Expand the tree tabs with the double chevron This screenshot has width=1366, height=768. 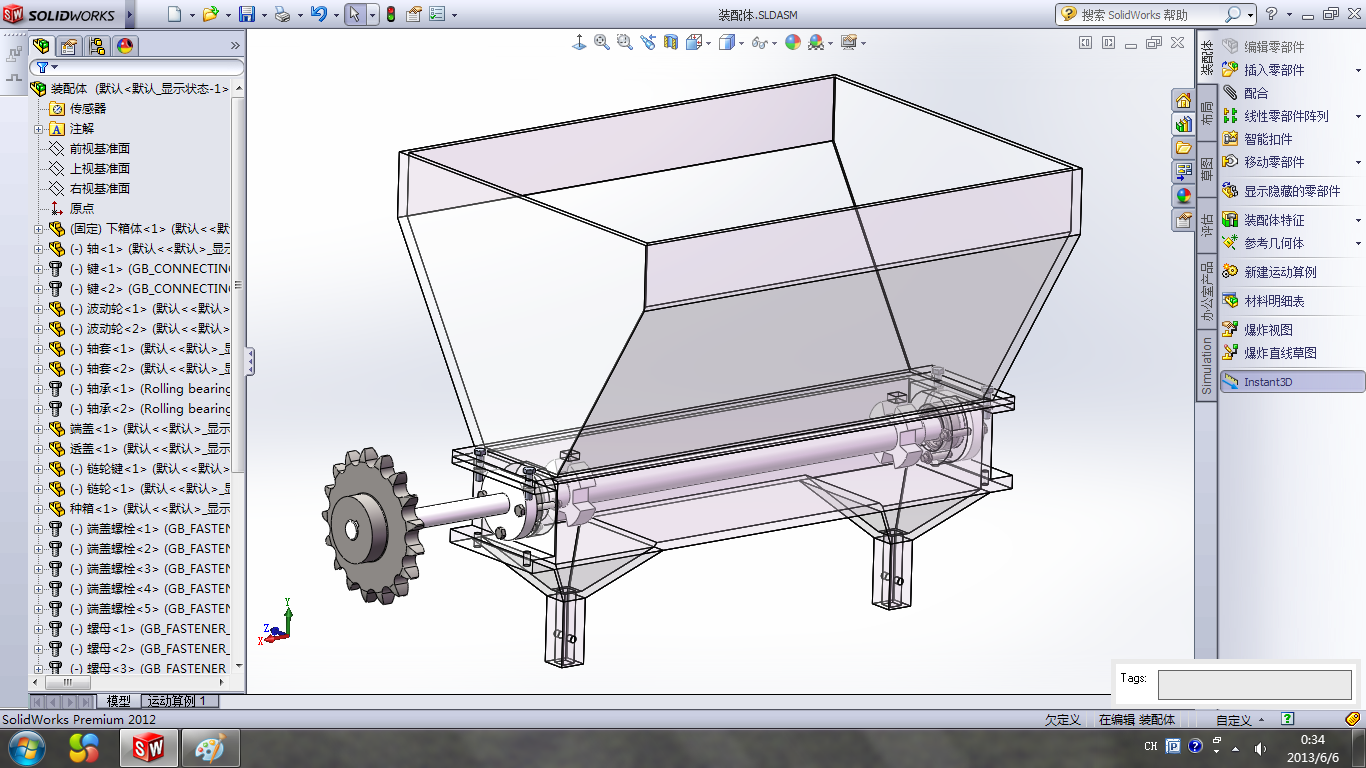pyautogui.click(x=235, y=46)
